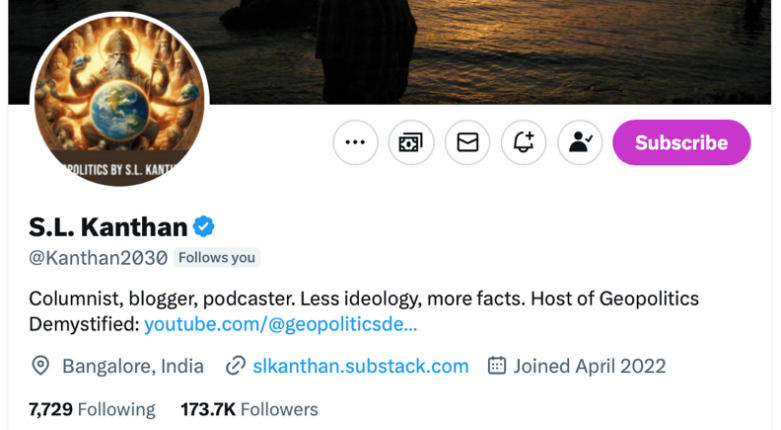
Task: Click the location pin icon
Action: pyautogui.click(x=41, y=366)
